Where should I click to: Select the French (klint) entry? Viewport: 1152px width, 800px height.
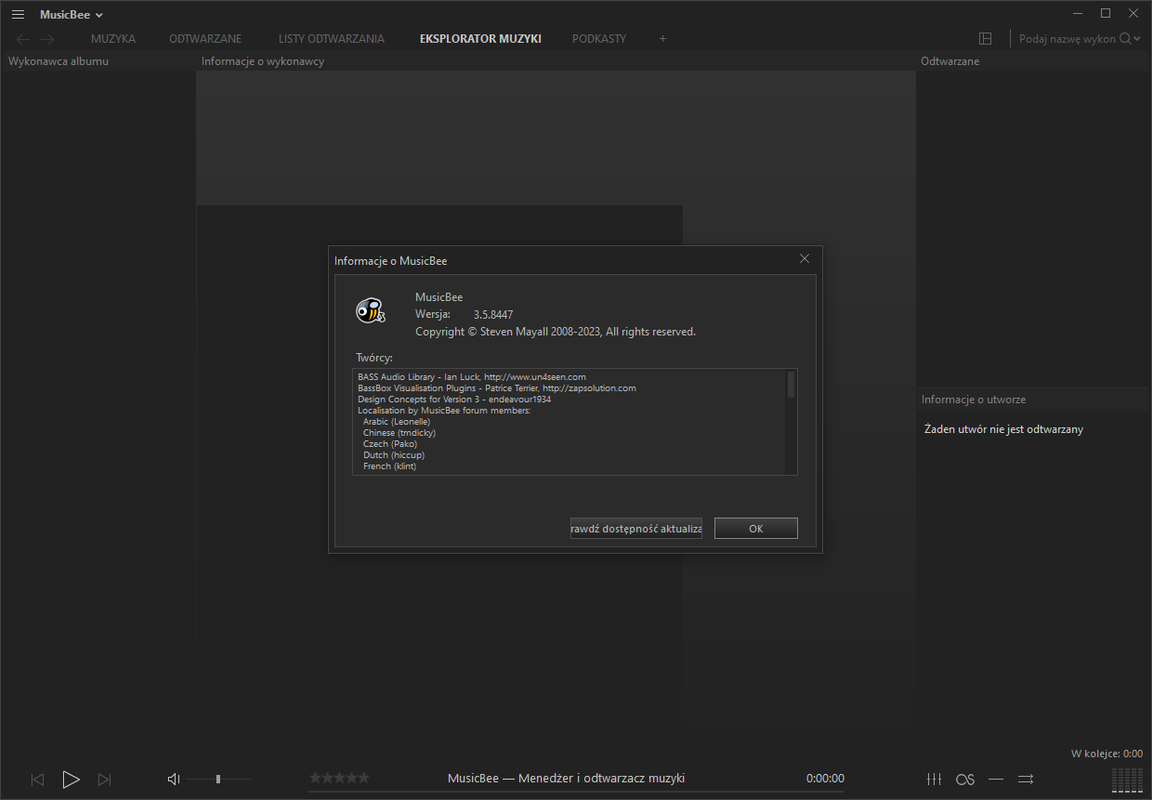click(x=389, y=466)
